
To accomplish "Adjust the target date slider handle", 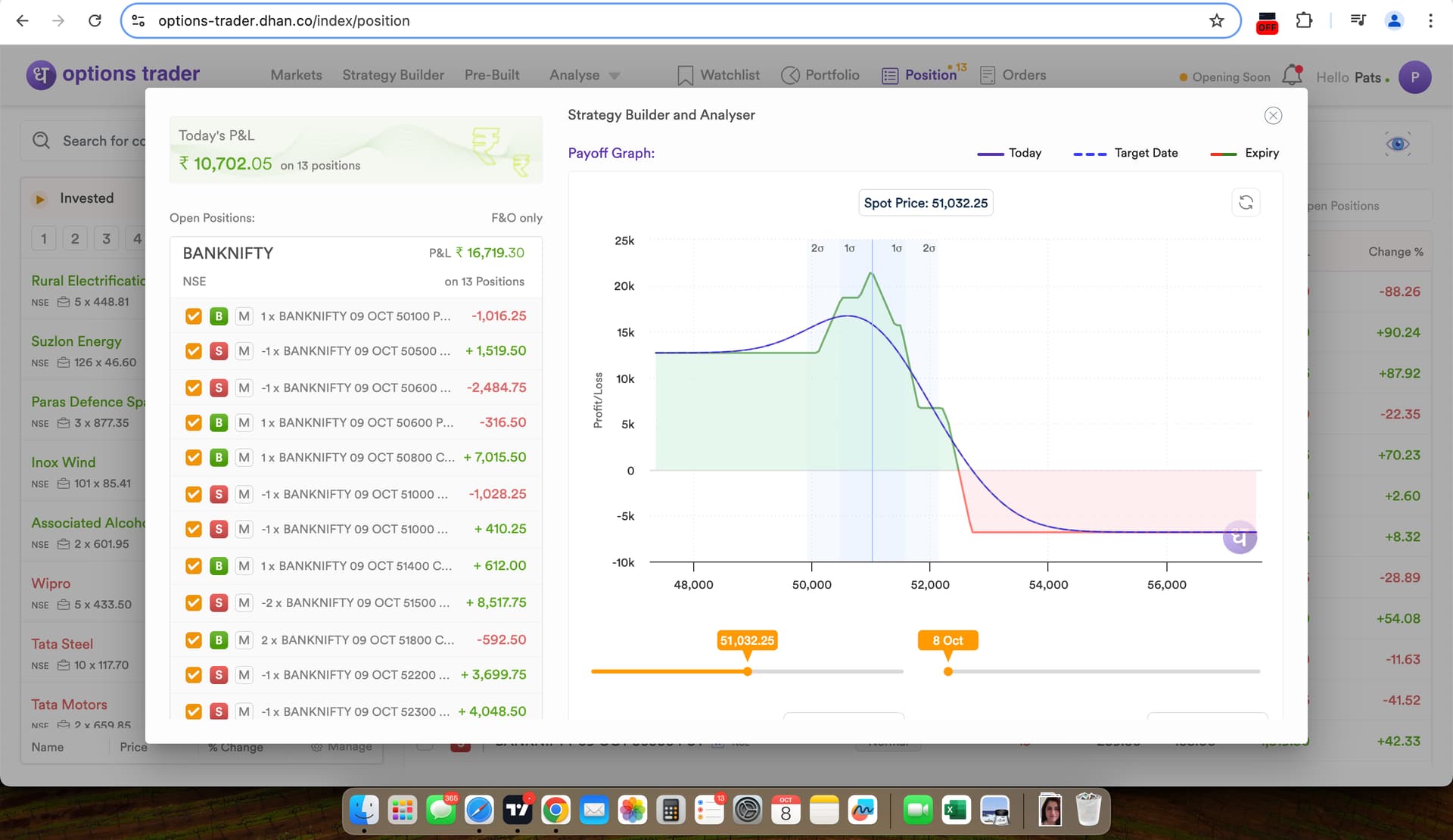I will point(948,671).
